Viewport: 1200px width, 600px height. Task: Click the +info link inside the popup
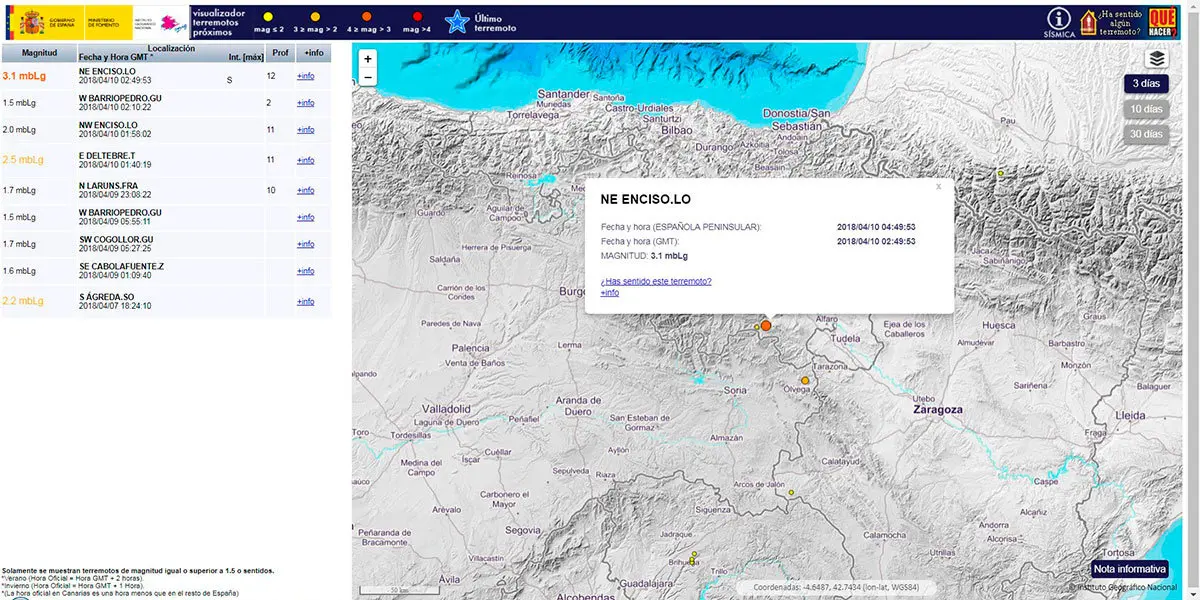[609, 292]
